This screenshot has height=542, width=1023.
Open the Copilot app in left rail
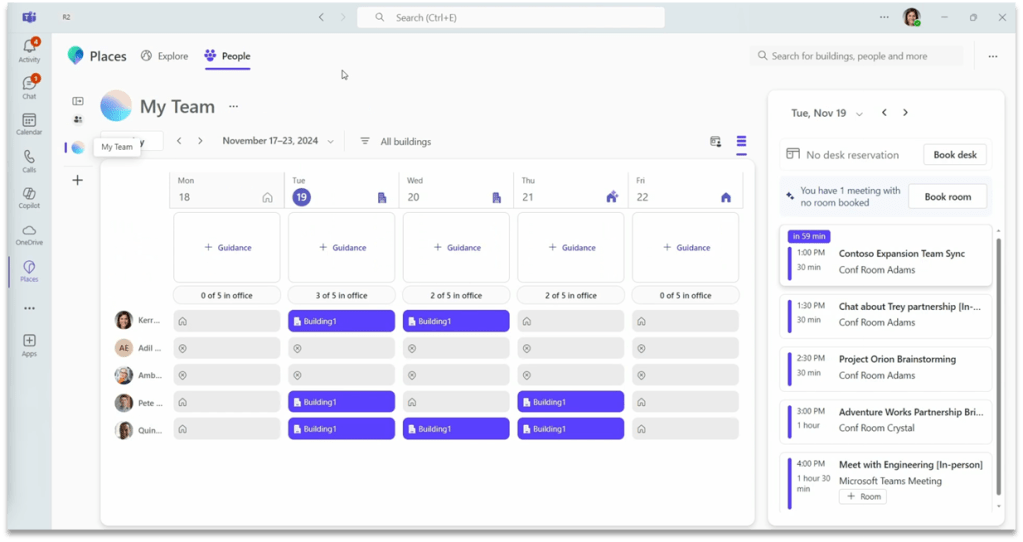point(29,197)
